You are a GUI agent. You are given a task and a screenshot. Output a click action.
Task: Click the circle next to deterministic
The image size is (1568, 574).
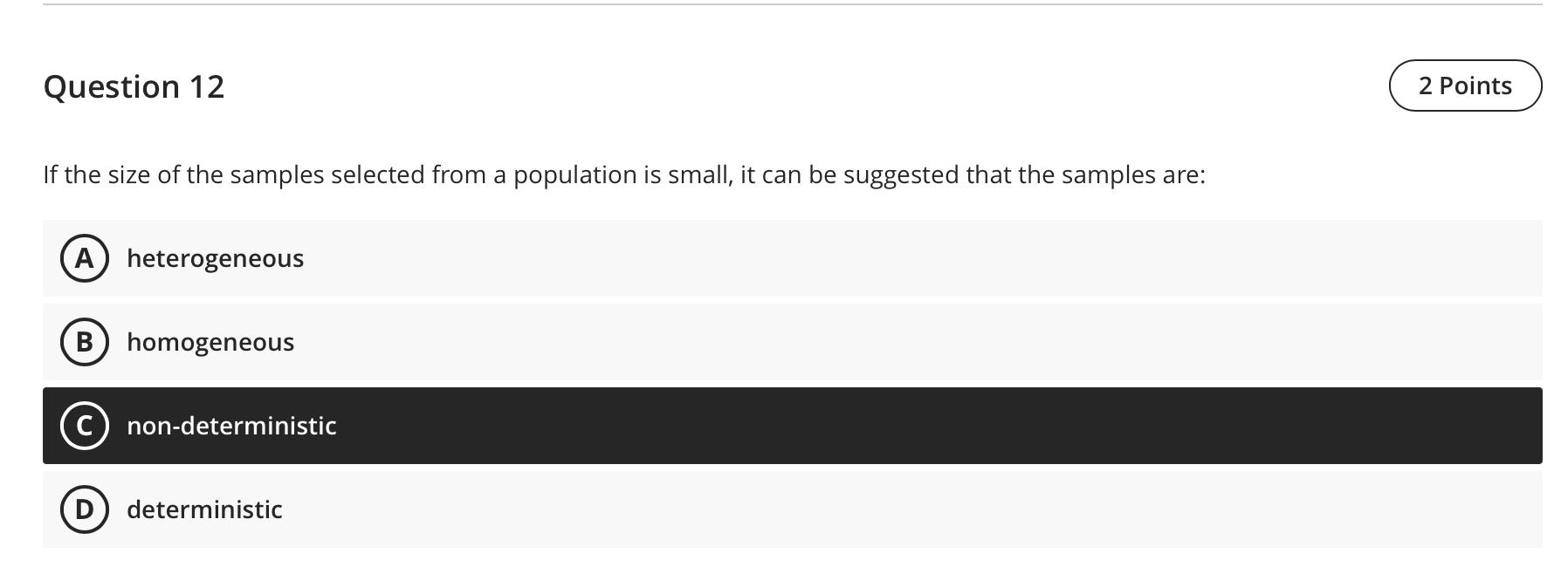point(83,509)
